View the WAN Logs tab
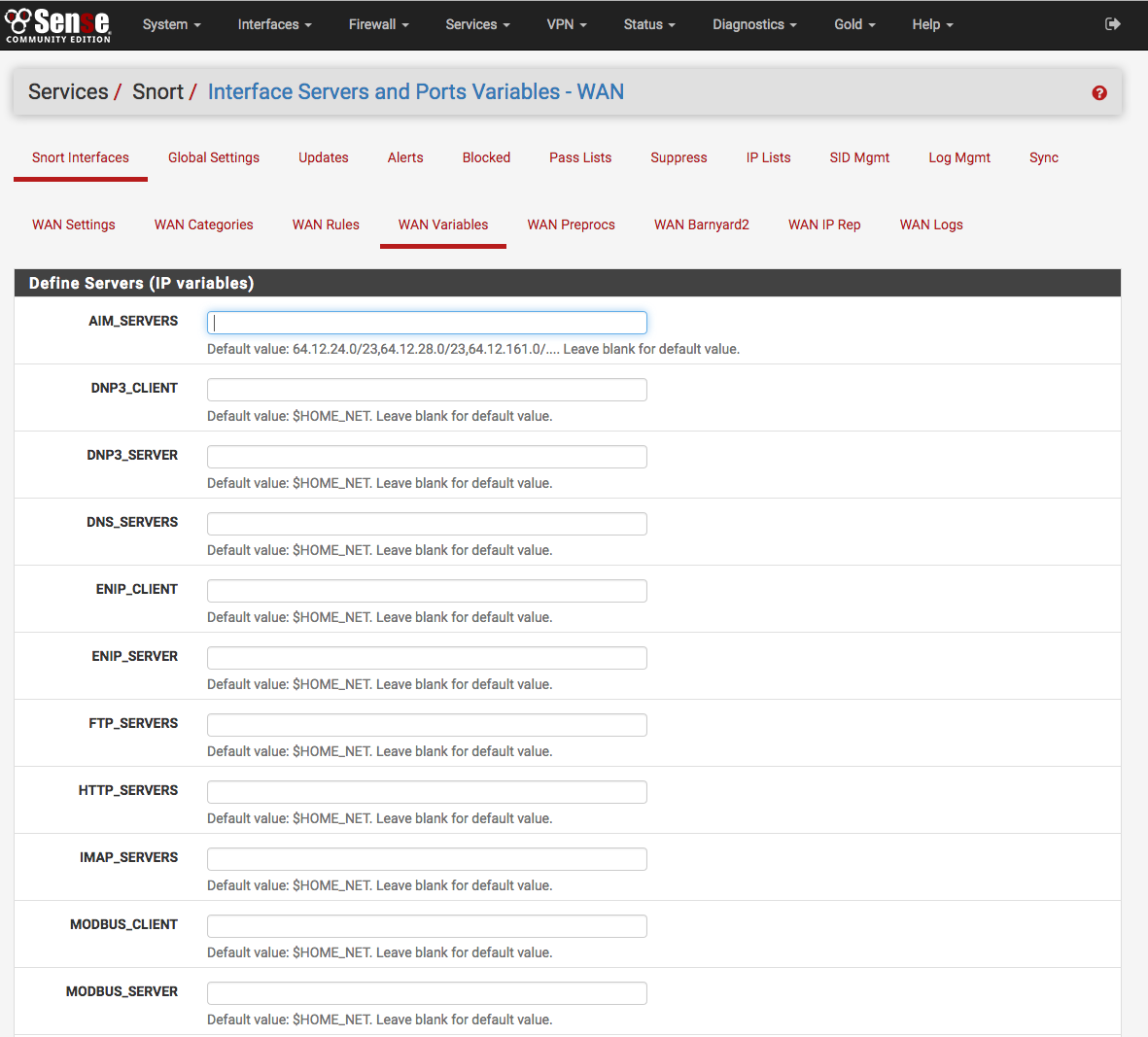This screenshot has height=1037, width=1148. (931, 225)
